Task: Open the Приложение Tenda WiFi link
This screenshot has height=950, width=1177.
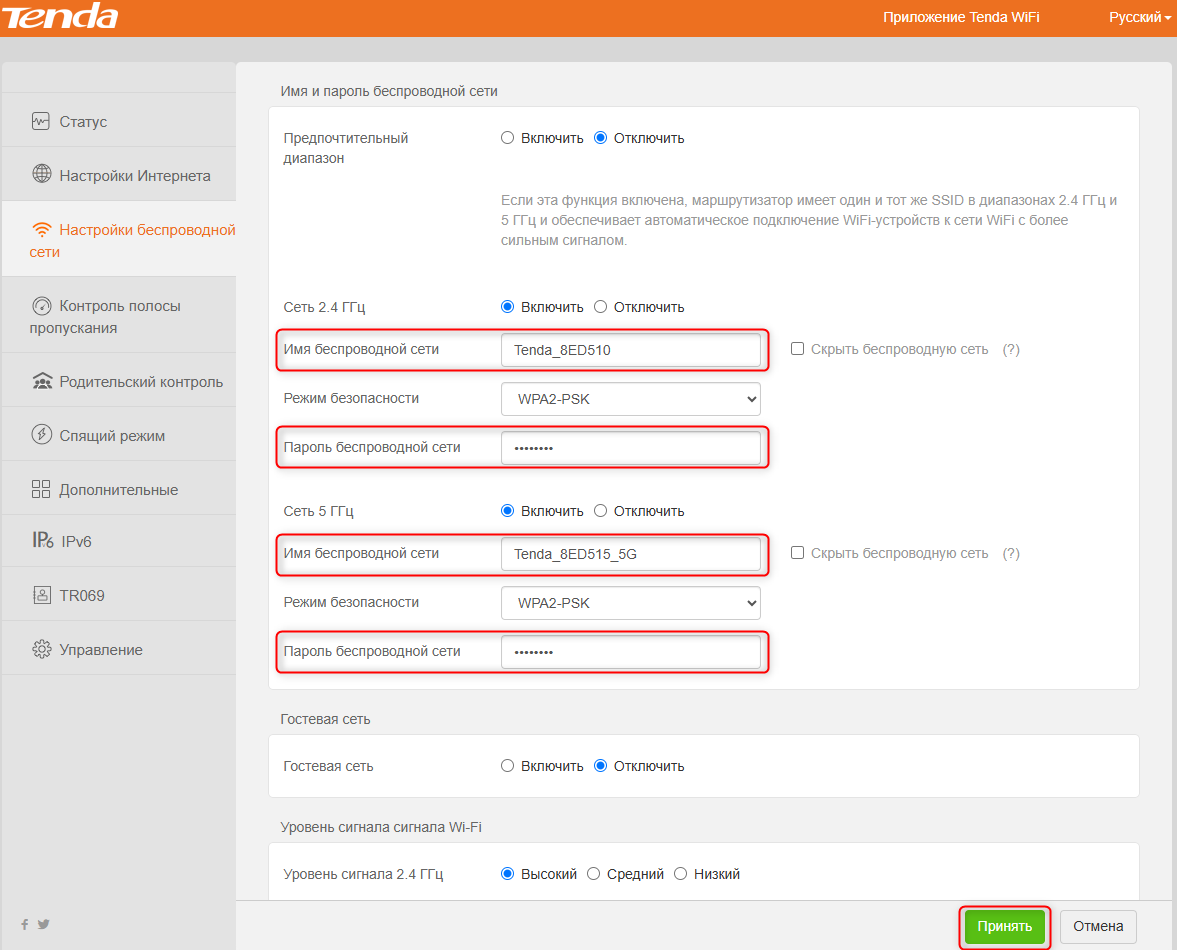Action: [960, 18]
